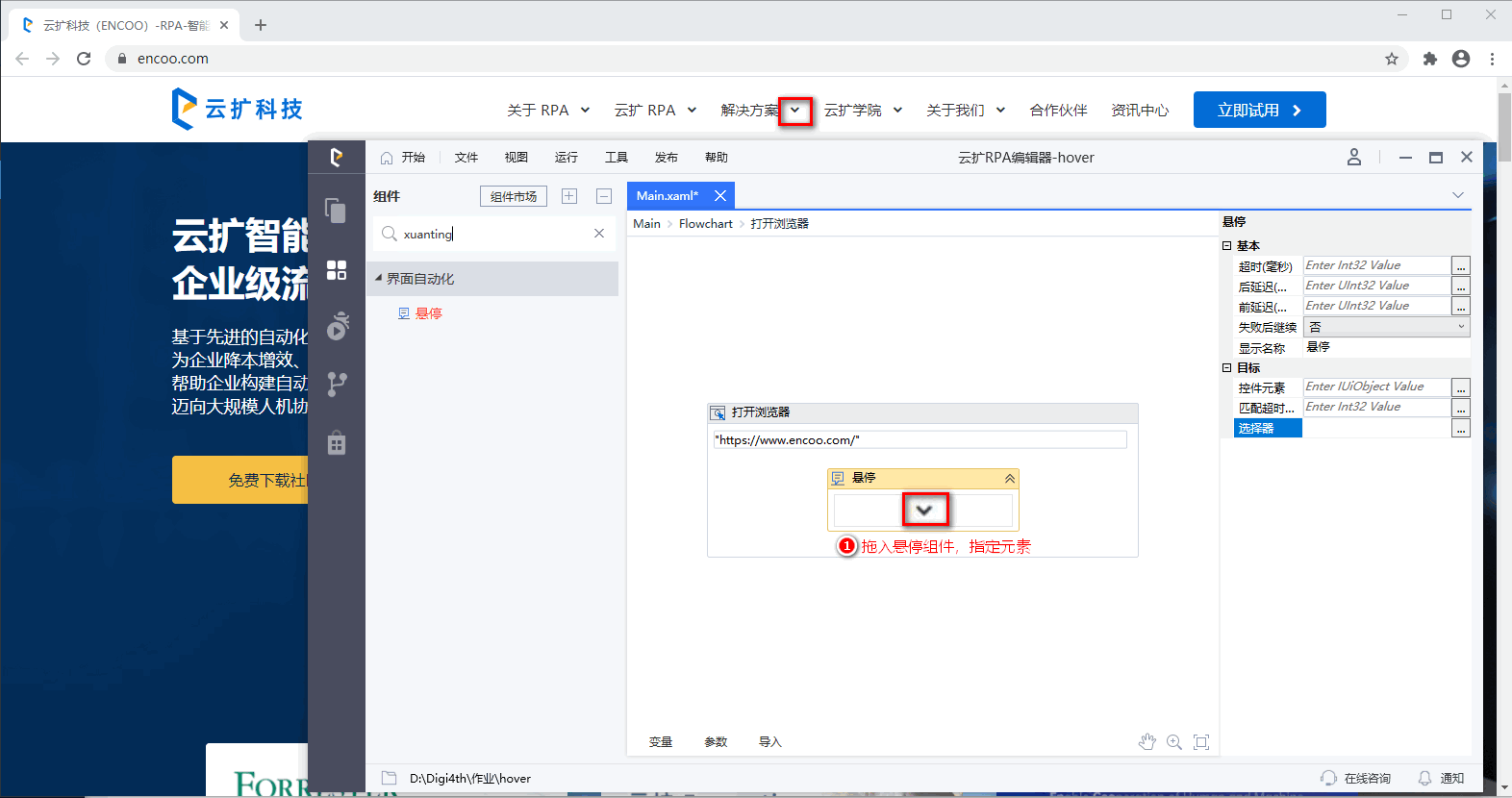Open the 视图 menu

tap(517, 158)
